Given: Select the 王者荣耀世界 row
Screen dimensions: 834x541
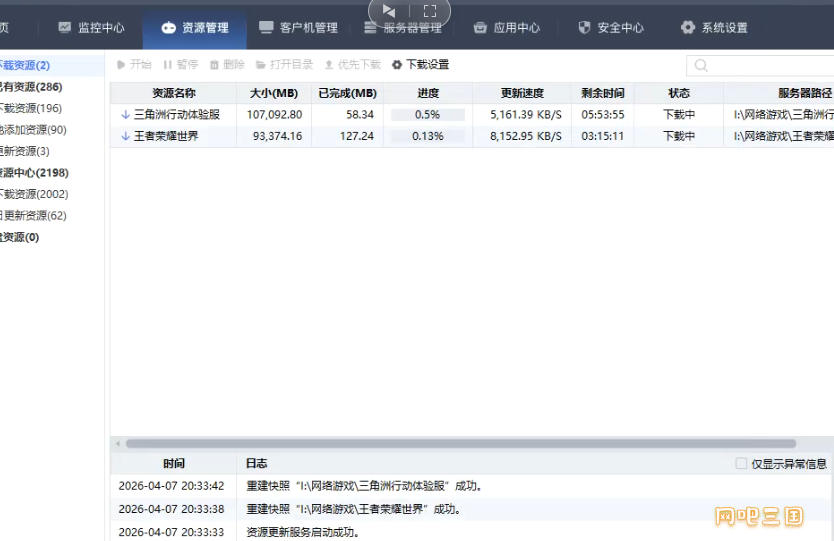Looking at the screenshot, I should (x=472, y=136).
